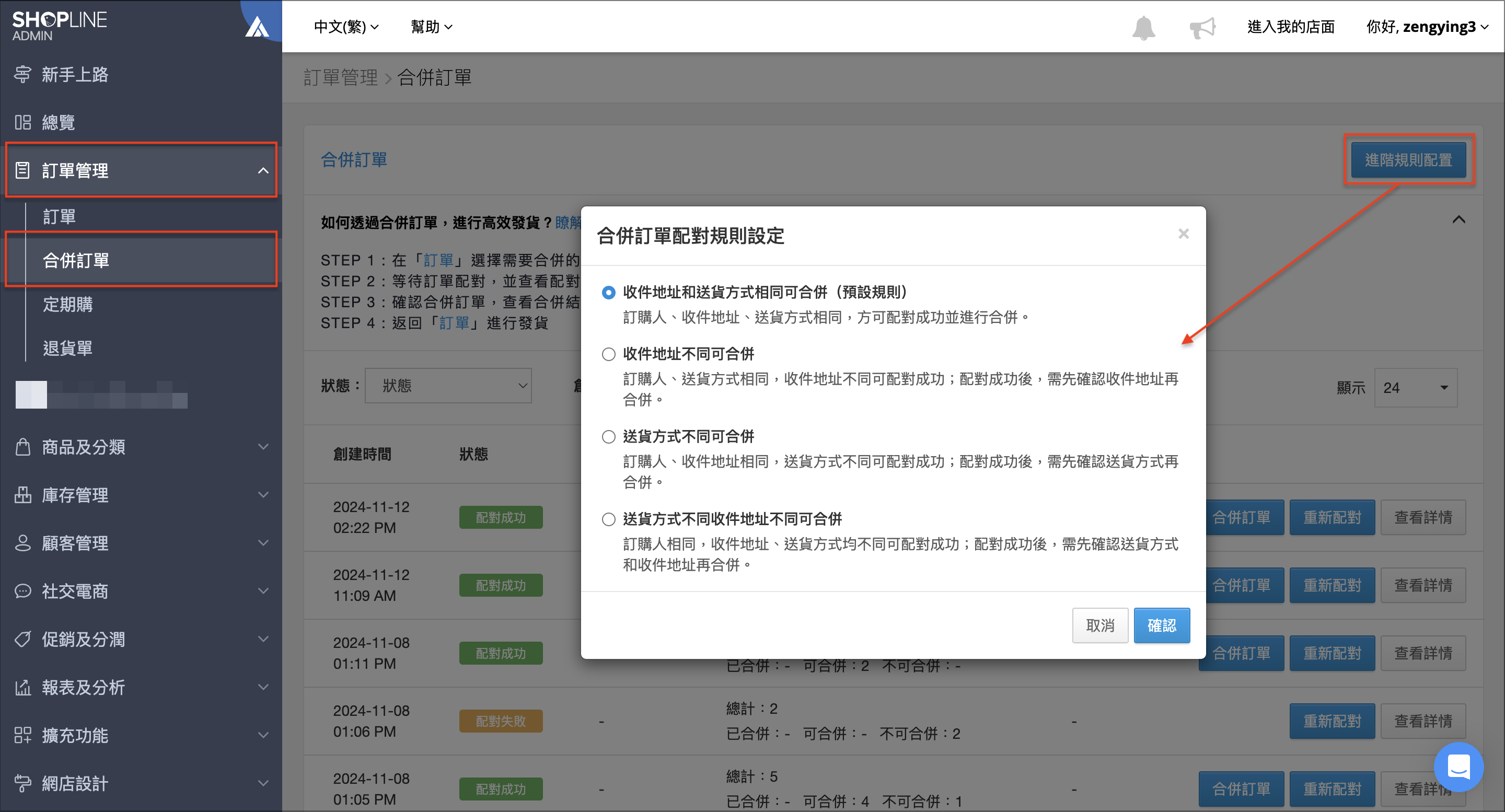Screen dimensions: 1505x812
Task: Open the zengying3 account dropdown
Action: point(1427,27)
